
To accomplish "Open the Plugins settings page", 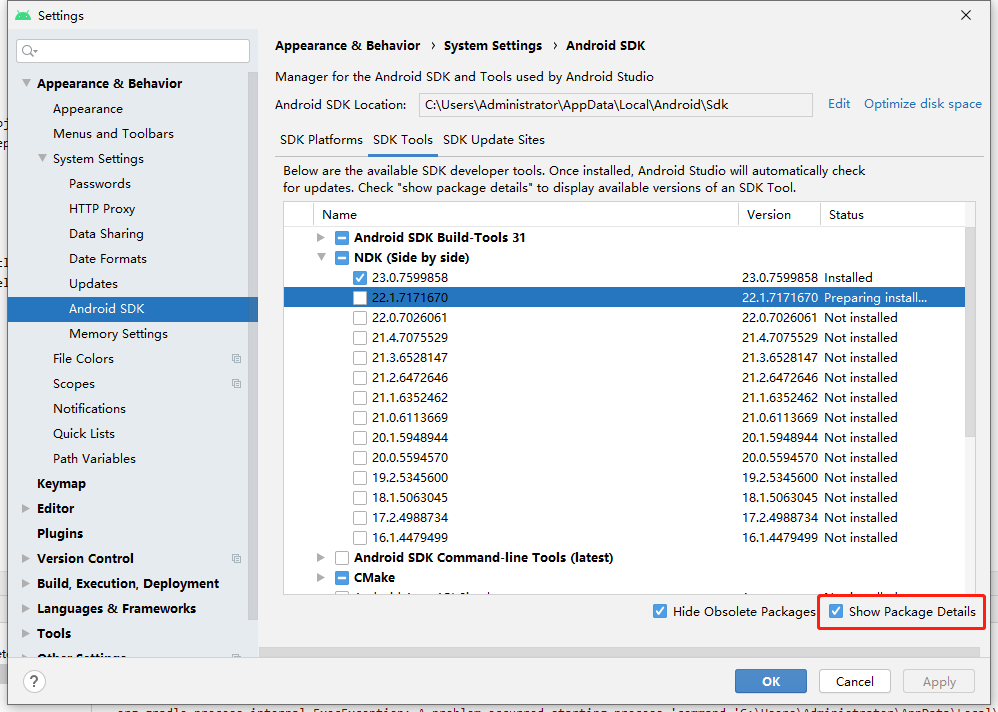I will [x=60, y=534].
